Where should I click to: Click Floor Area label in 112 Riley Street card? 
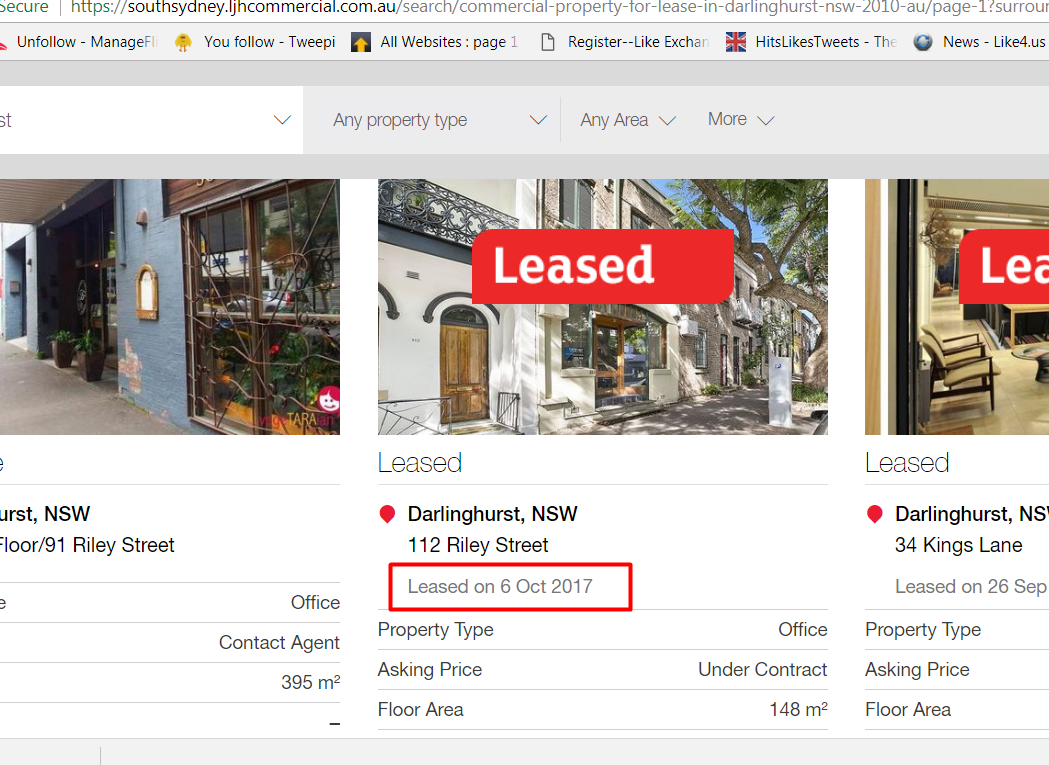(420, 709)
